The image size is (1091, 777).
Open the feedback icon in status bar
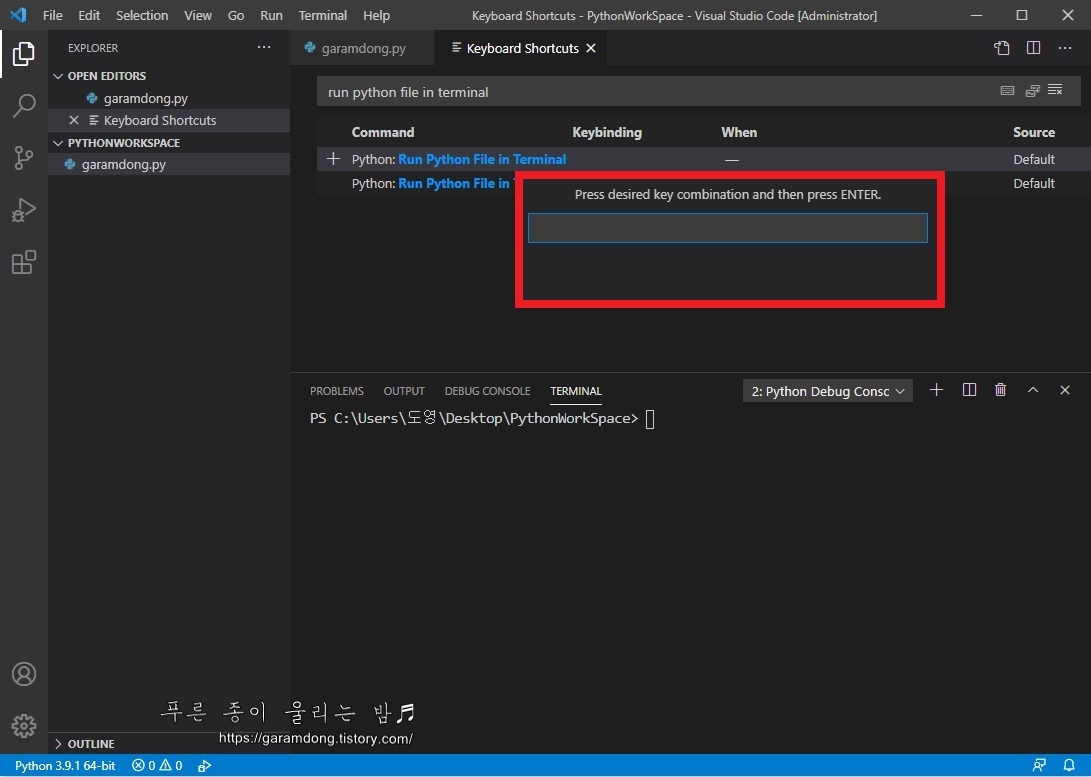1039,766
